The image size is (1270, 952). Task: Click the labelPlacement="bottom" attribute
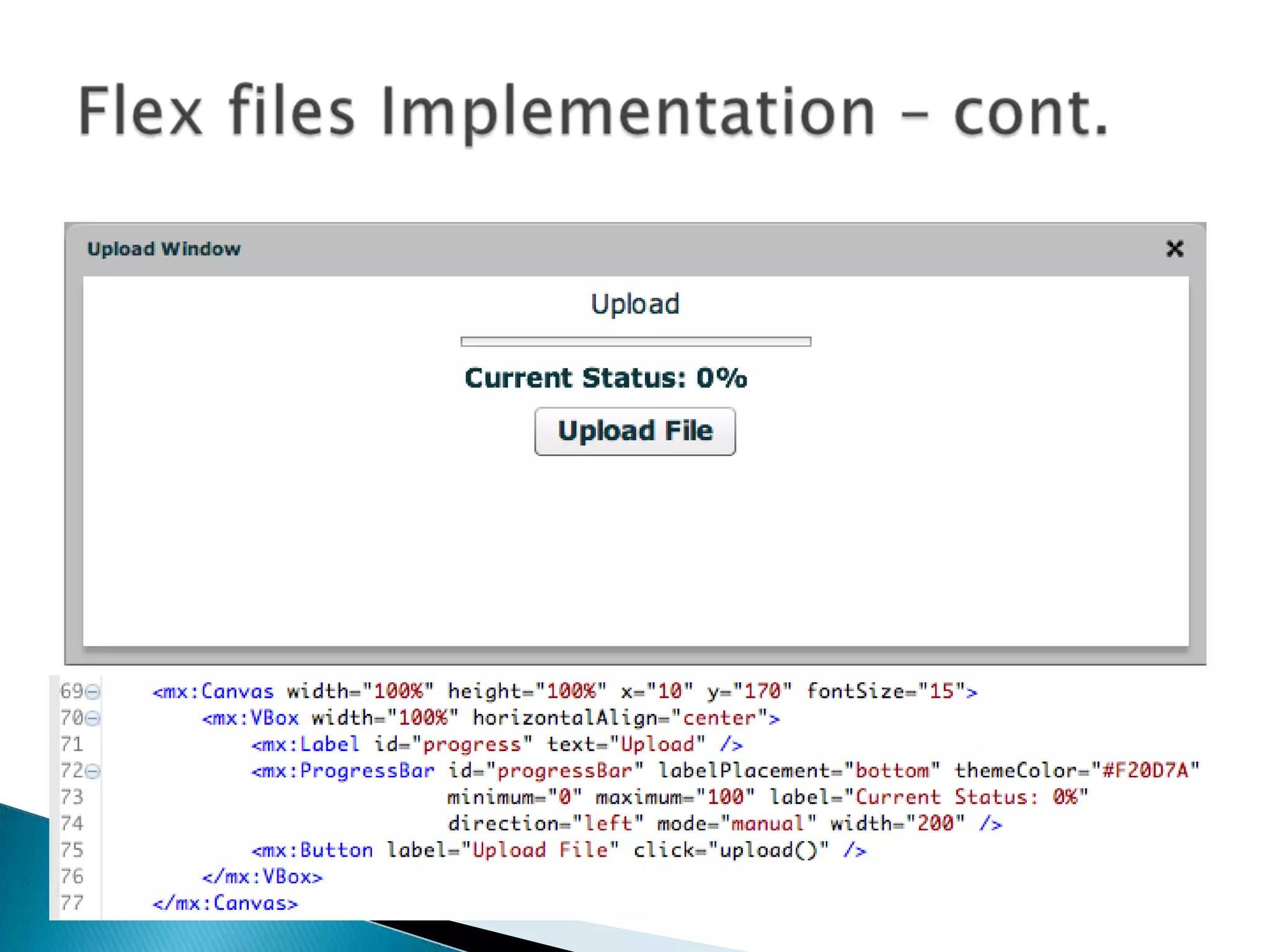(x=799, y=770)
